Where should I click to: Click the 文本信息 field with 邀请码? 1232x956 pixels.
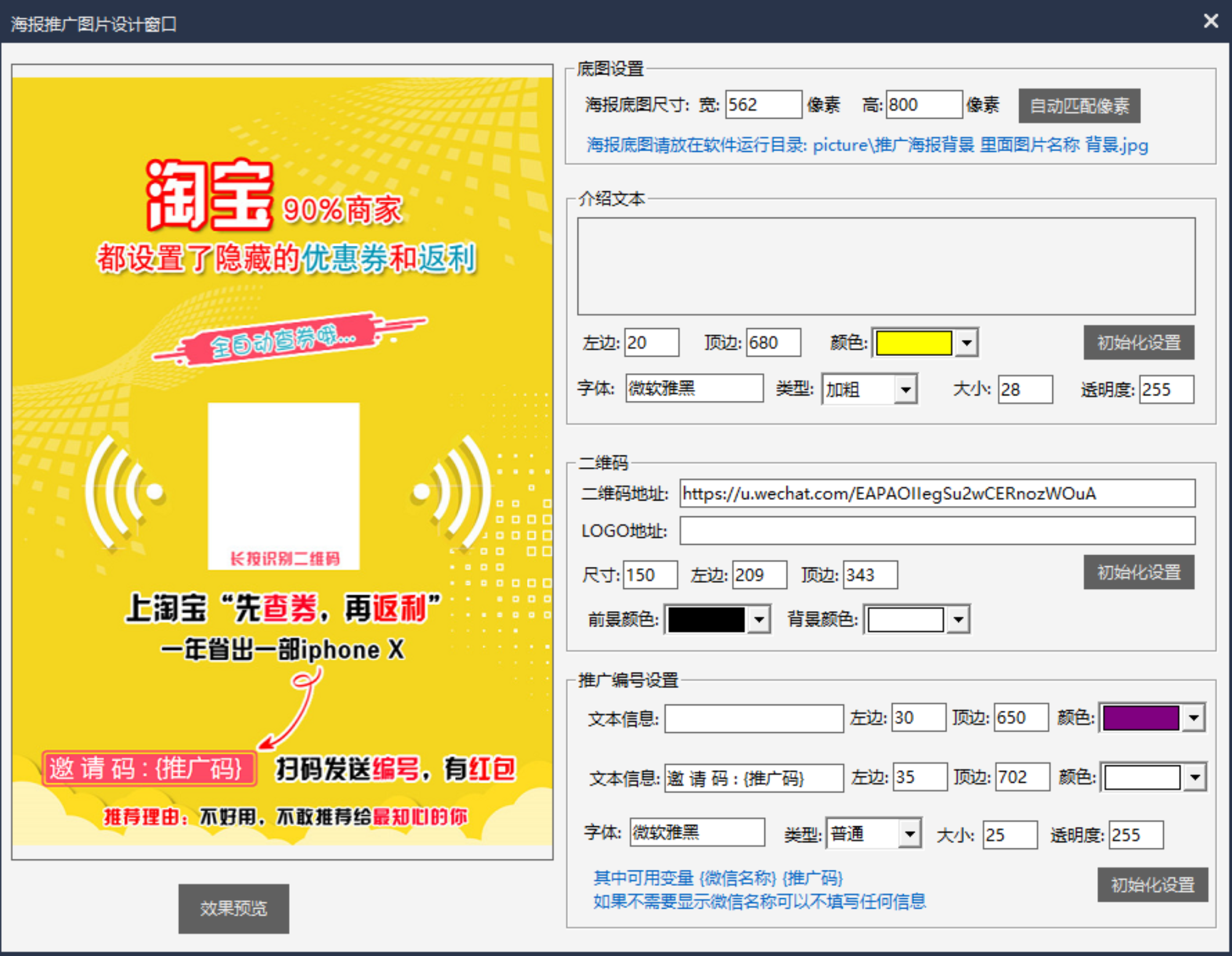tap(753, 778)
